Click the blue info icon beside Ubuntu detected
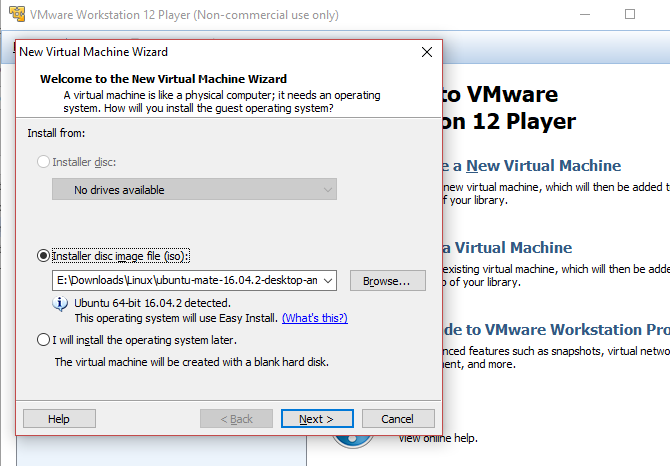This screenshot has height=466, width=670. click(x=62, y=303)
